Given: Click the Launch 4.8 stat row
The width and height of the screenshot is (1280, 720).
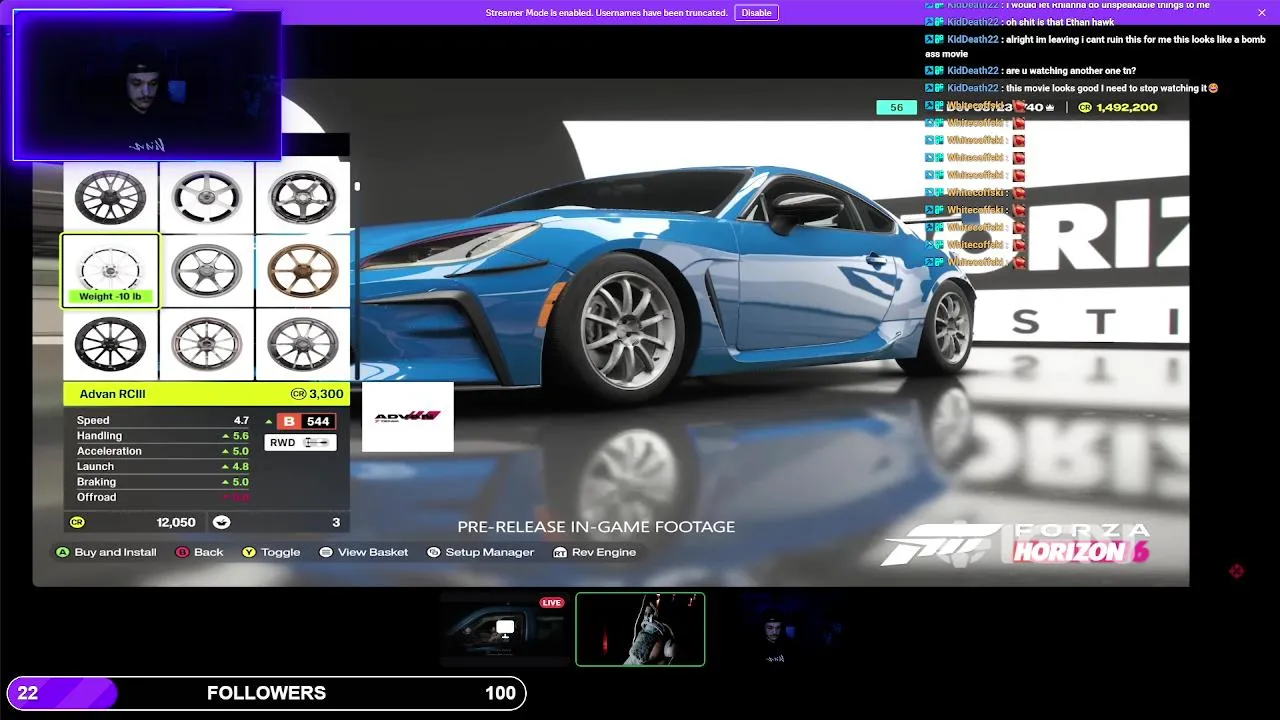Looking at the screenshot, I should pos(163,466).
